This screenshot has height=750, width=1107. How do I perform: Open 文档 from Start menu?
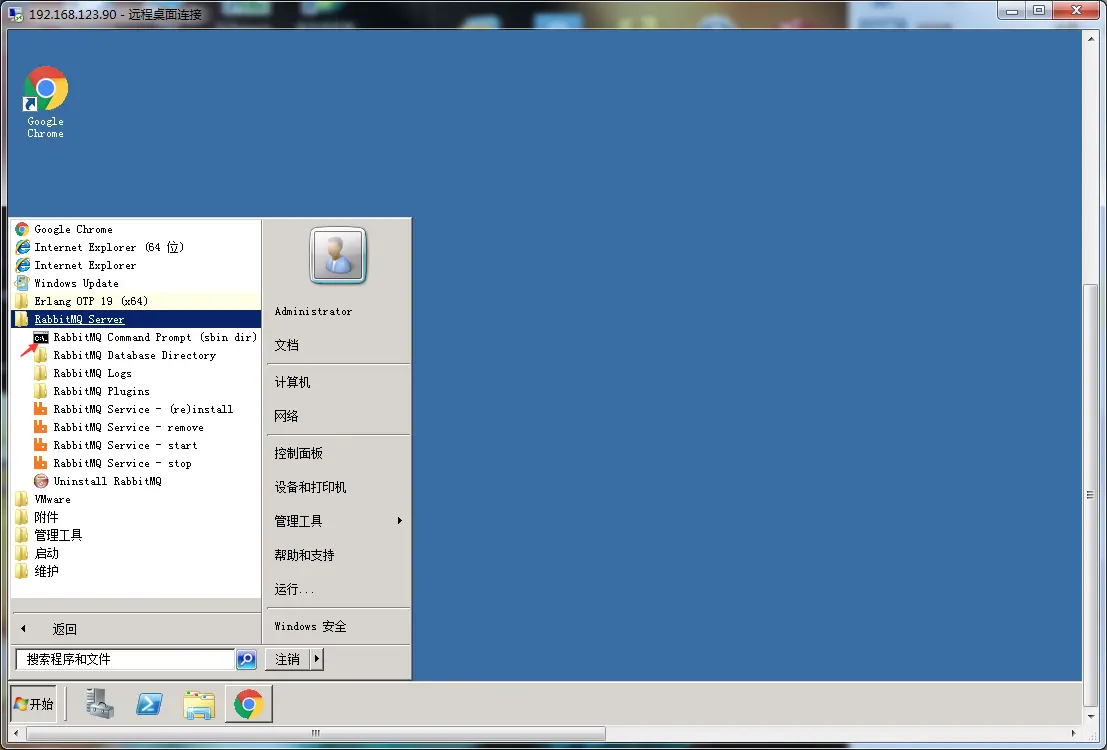point(339,345)
